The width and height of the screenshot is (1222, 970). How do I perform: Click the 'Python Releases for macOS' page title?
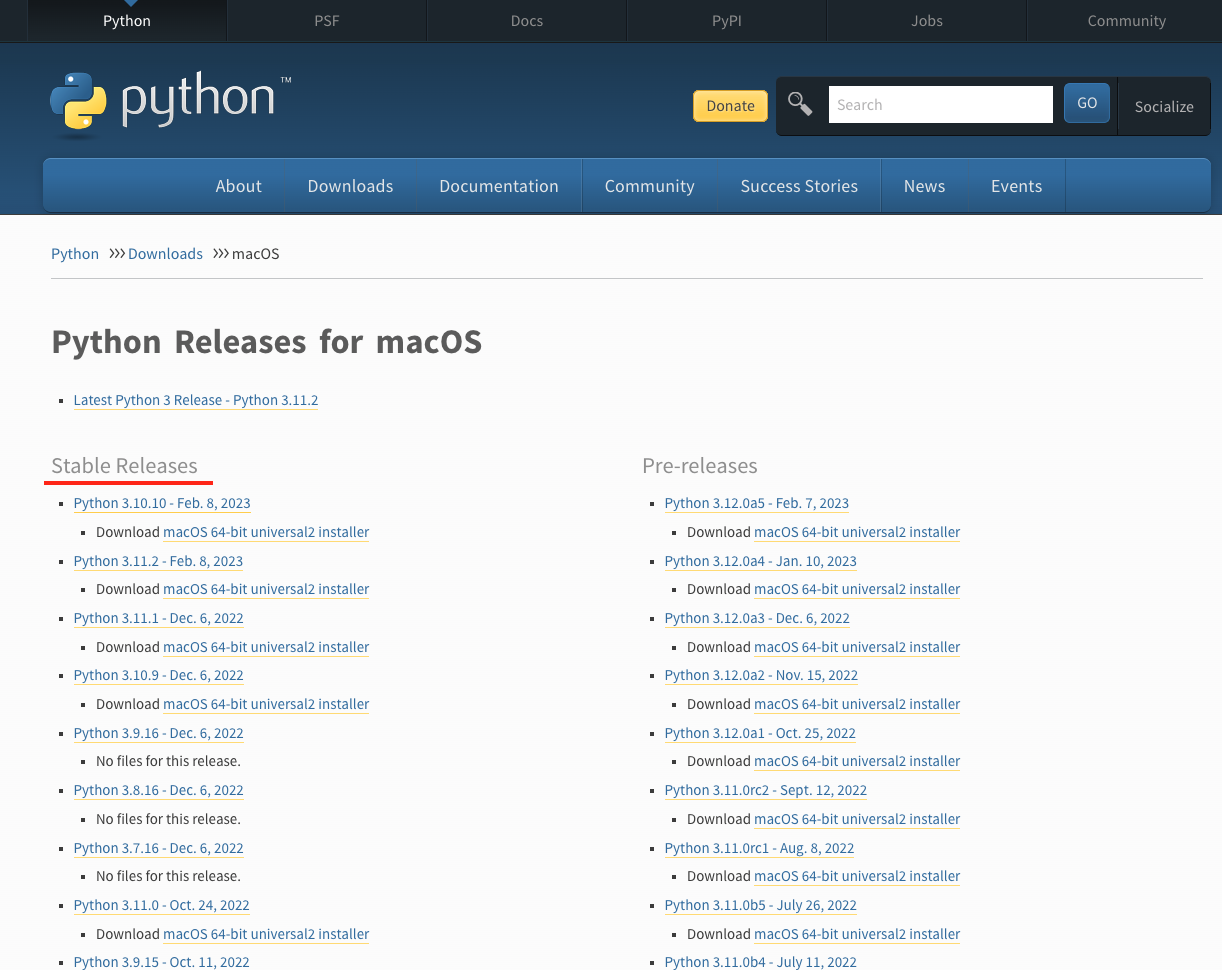(x=267, y=342)
